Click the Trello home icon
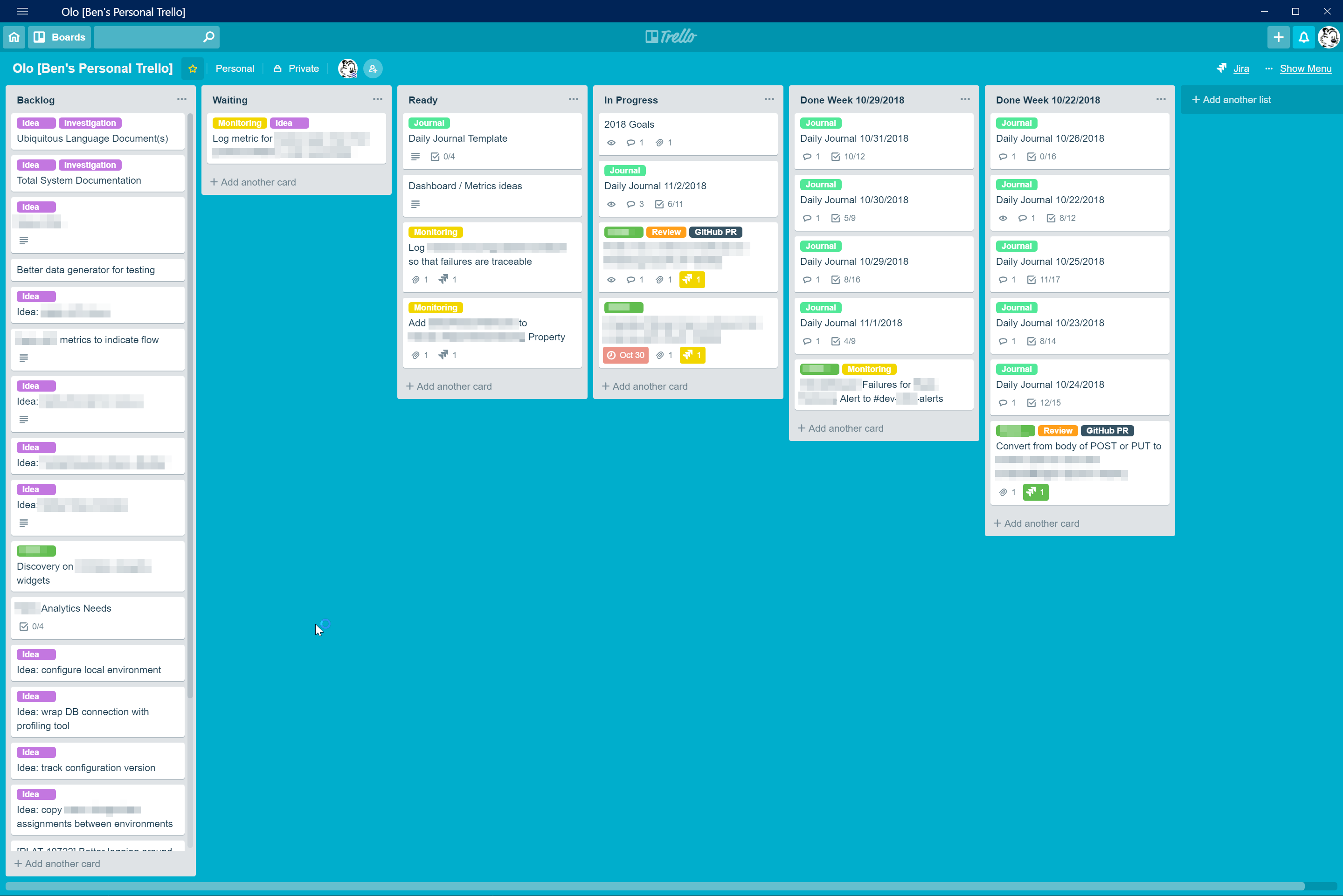 (14, 37)
